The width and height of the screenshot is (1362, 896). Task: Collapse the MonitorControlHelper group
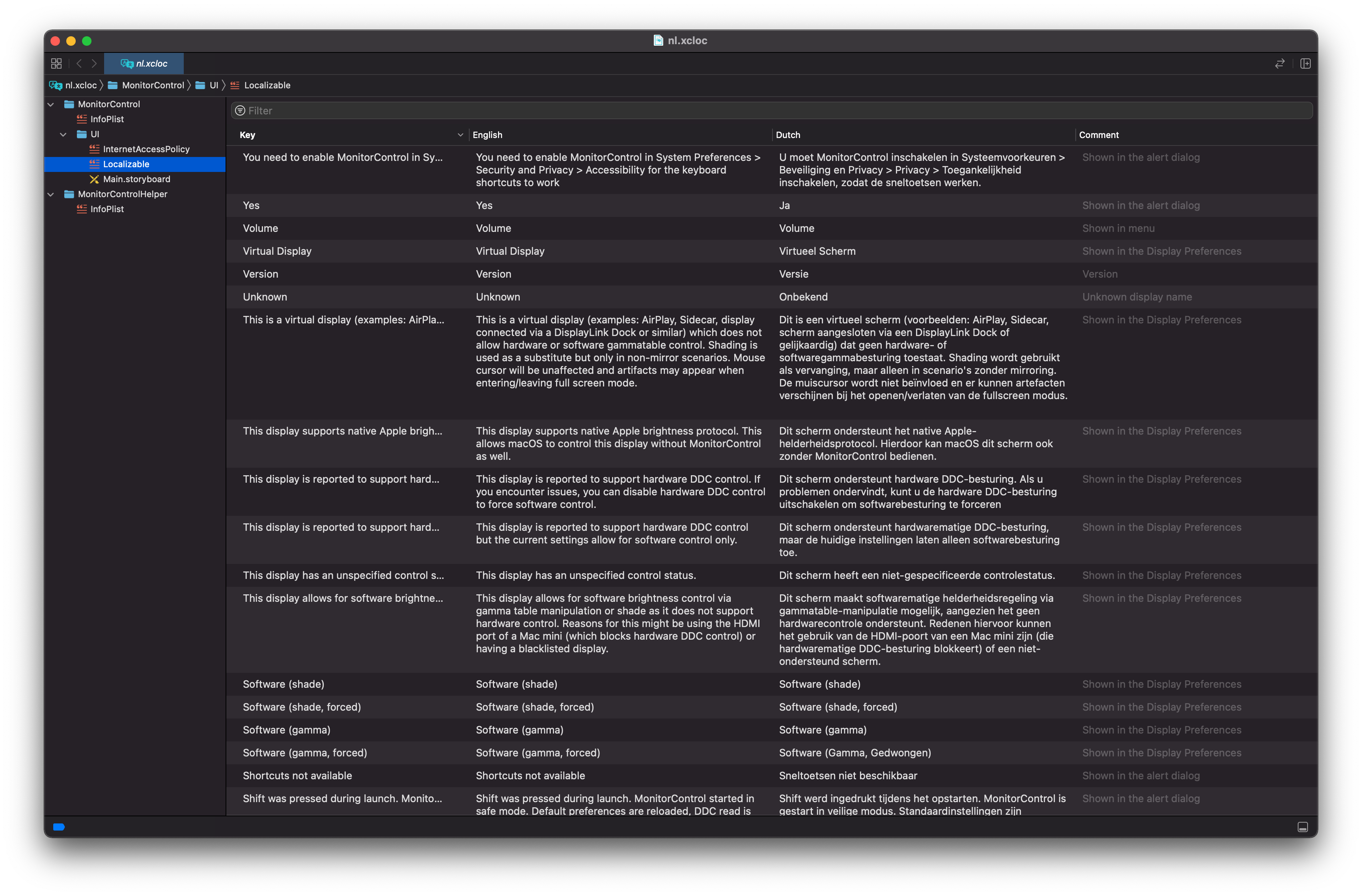[x=50, y=194]
